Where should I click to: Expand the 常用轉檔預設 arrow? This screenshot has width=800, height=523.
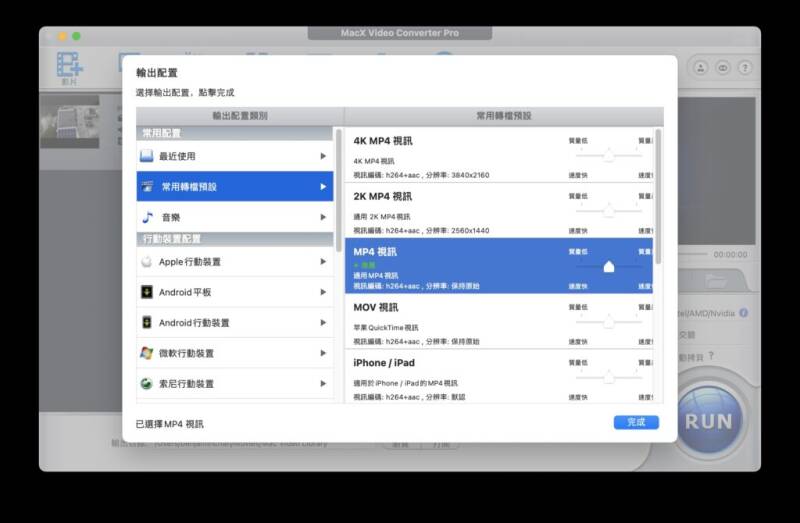323,187
